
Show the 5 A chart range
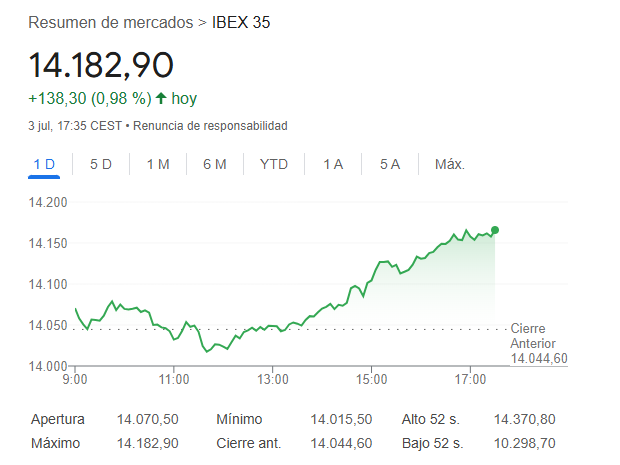pyautogui.click(x=390, y=165)
